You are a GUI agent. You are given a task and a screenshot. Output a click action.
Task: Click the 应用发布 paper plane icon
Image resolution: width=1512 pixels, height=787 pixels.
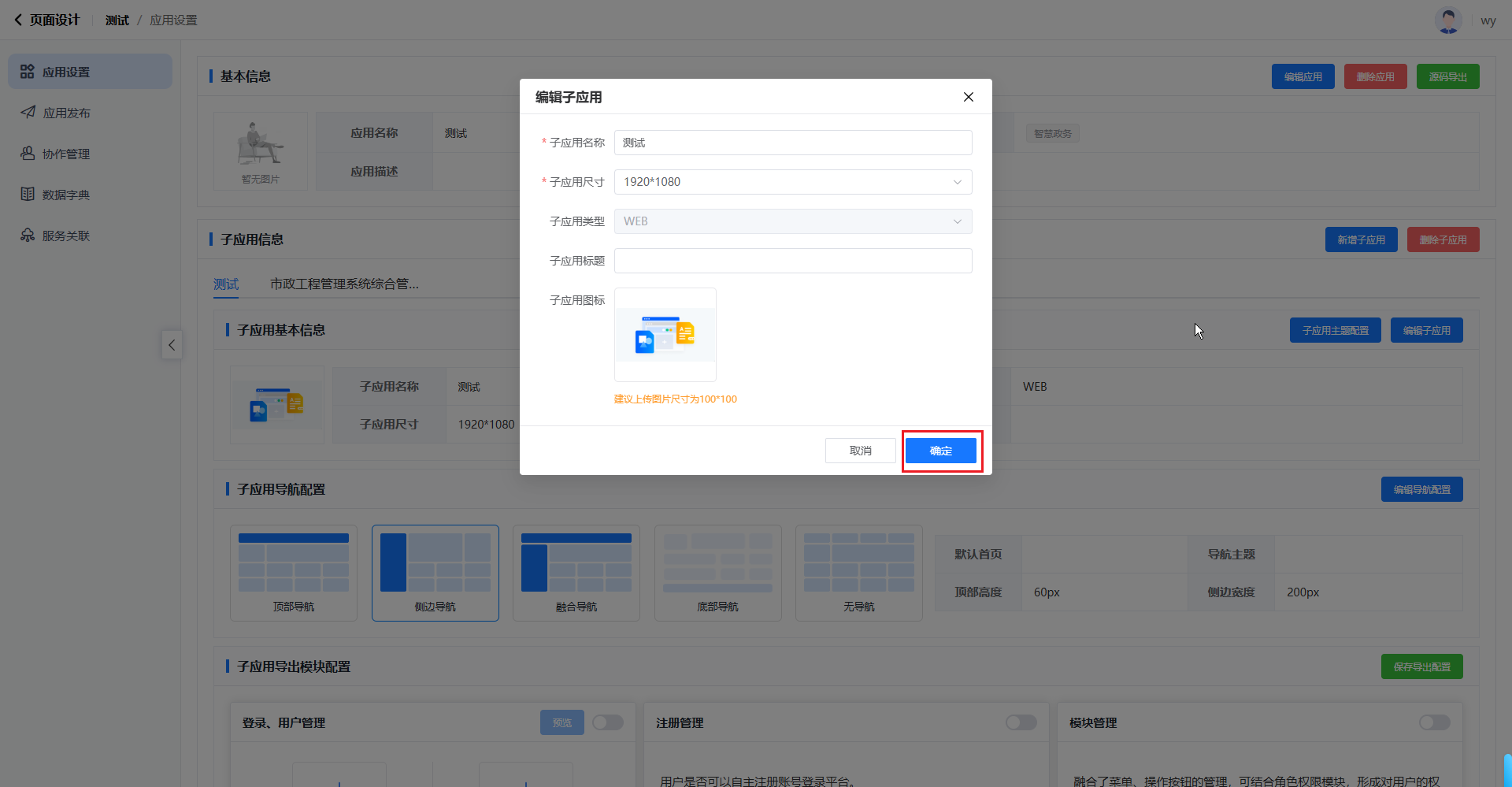[x=28, y=113]
